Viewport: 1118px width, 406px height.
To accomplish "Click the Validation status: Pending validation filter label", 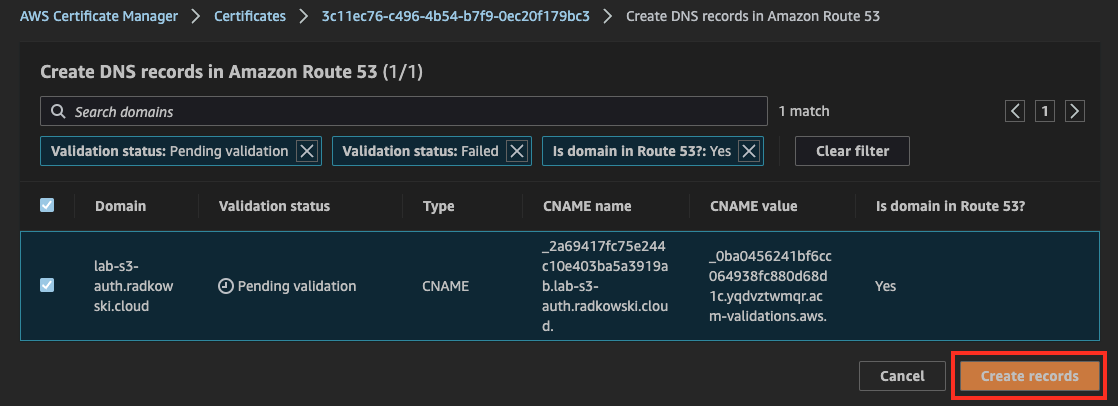I will 170,151.
